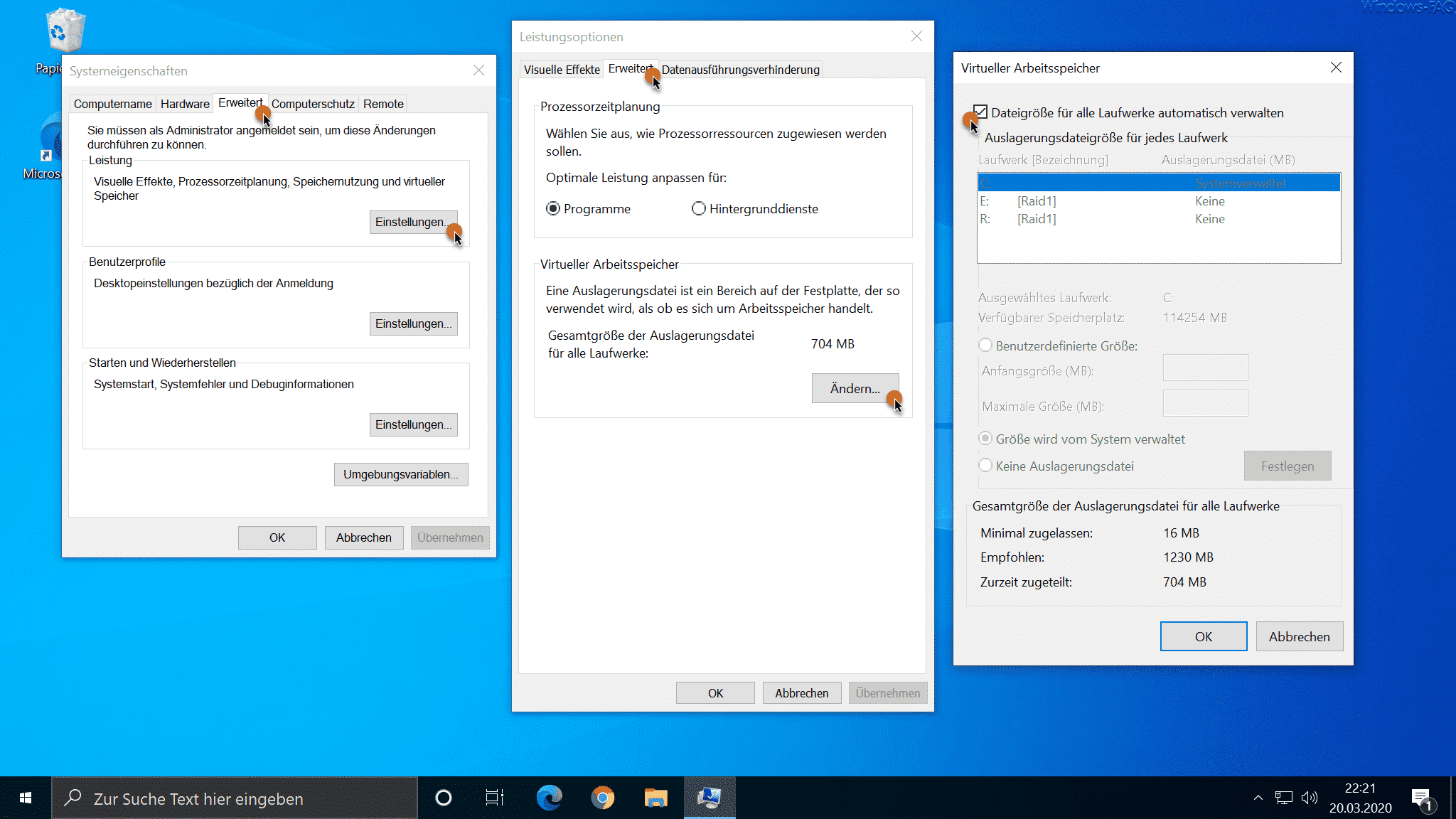Close the Virtueller Arbeitsspeicher dialog
The width and height of the screenshot is (1456, 819).
(1336, 68)
